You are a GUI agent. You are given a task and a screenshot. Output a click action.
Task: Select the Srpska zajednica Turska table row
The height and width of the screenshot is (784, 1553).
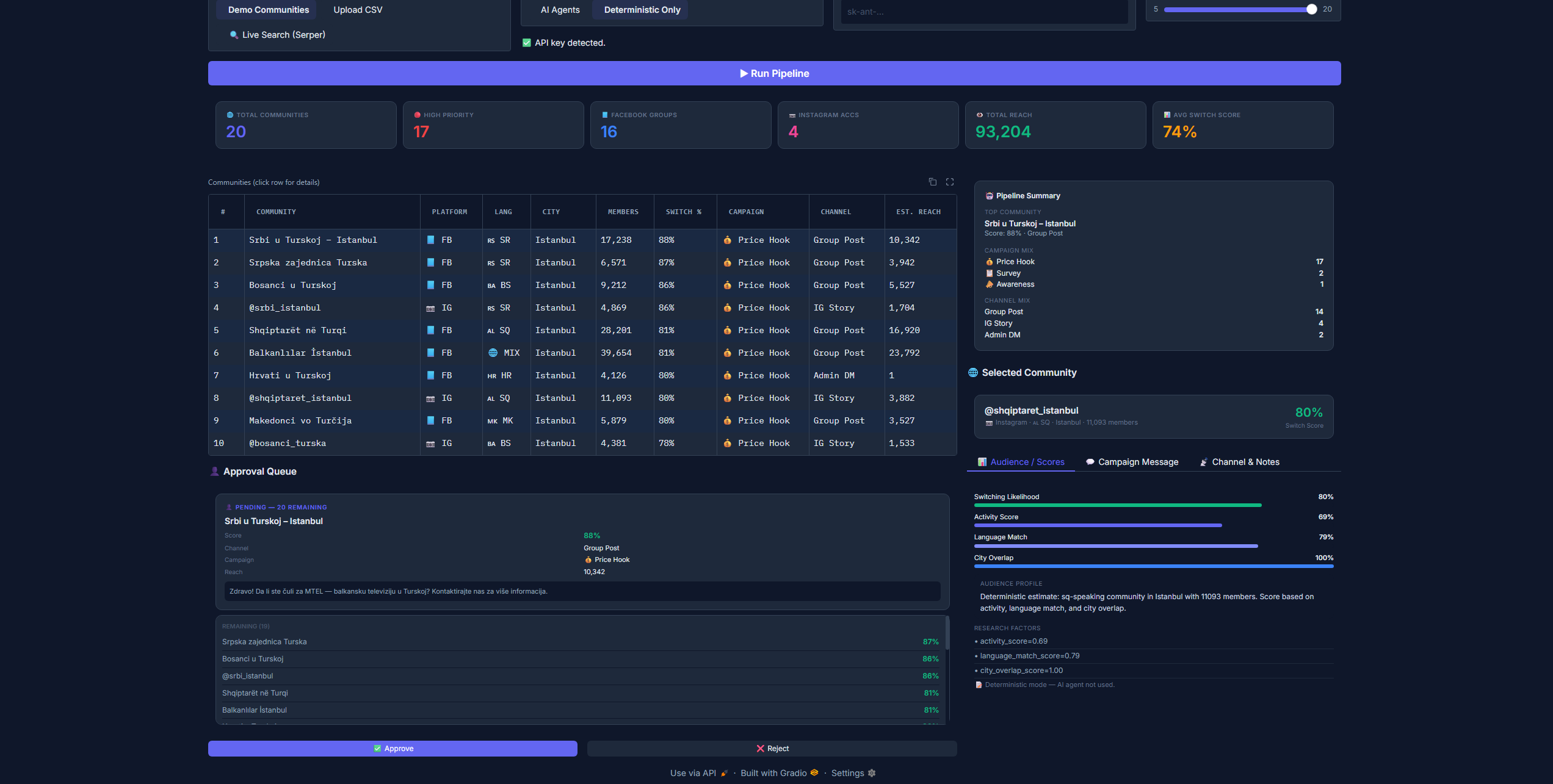pyautogui.click(x=582, y=263)
